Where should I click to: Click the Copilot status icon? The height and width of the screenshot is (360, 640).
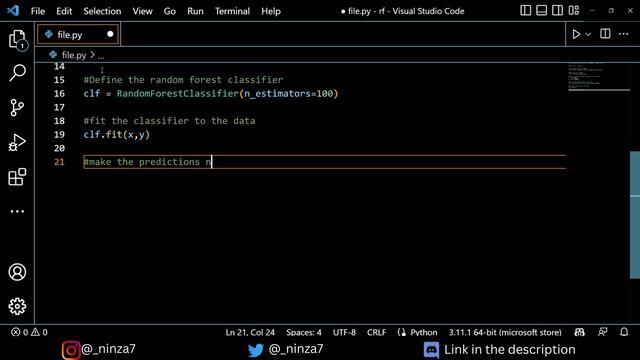tap(580, 332)
